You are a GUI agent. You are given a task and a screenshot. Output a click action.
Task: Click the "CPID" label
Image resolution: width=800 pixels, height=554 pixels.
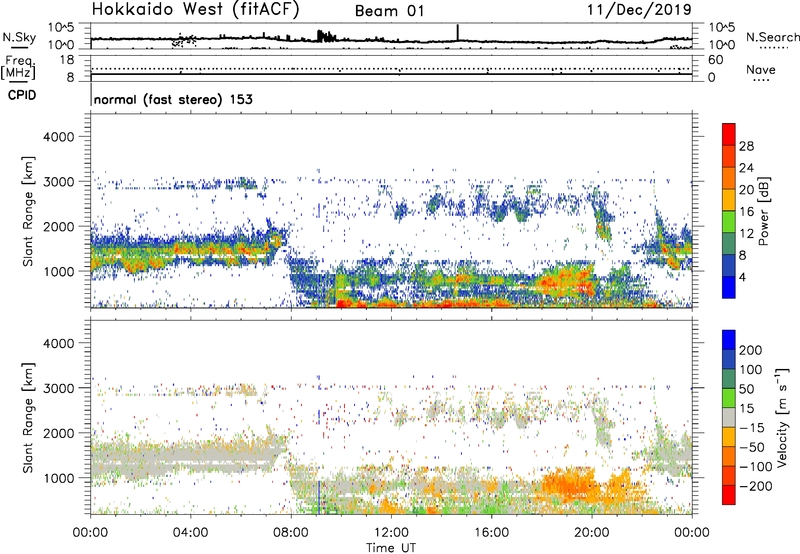tap(22, 95)
